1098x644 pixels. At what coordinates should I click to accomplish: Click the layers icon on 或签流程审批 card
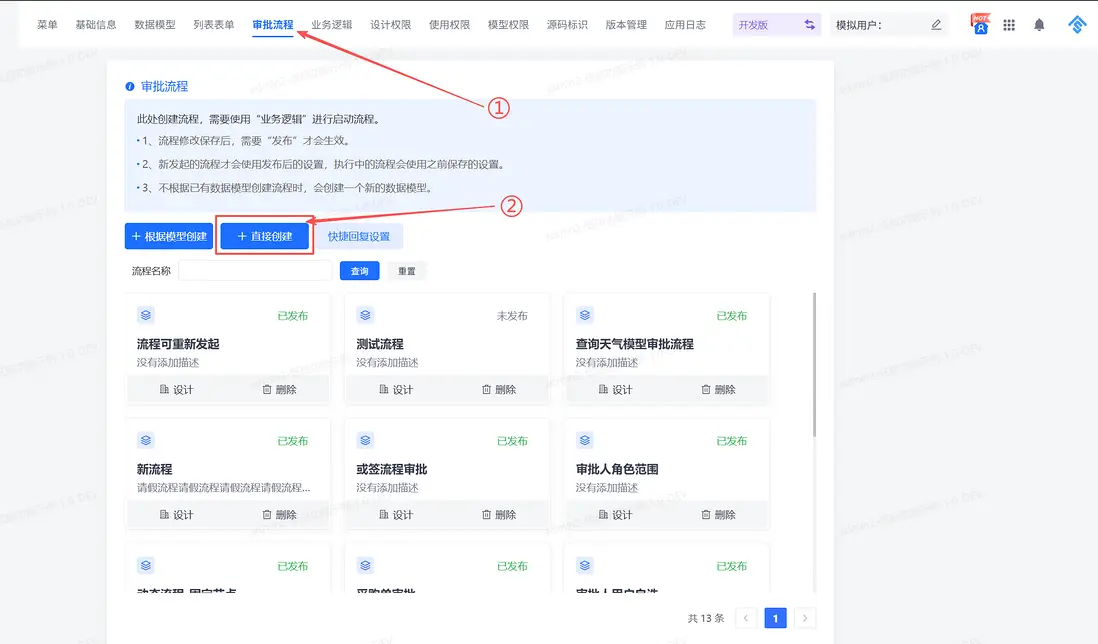pyautogui.click(x=366, y=440)
